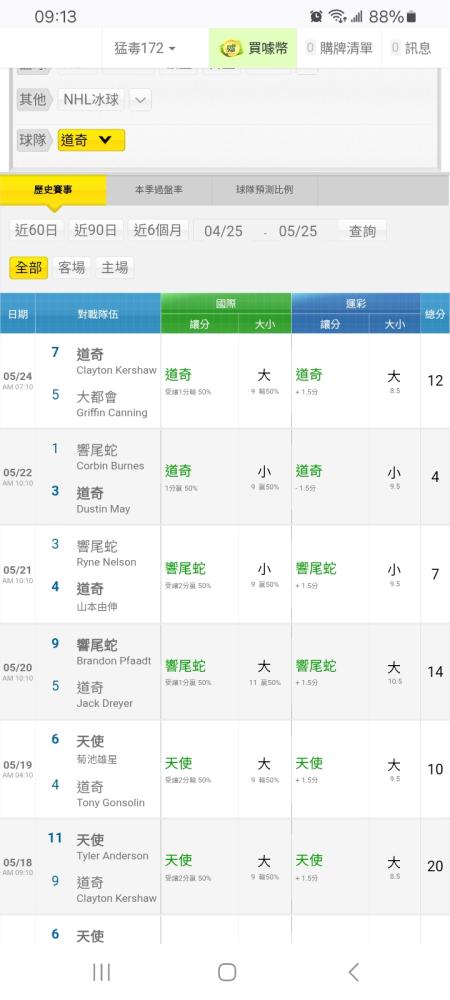Click pitcher name Jack Dreyer

(x=105, y=703)
